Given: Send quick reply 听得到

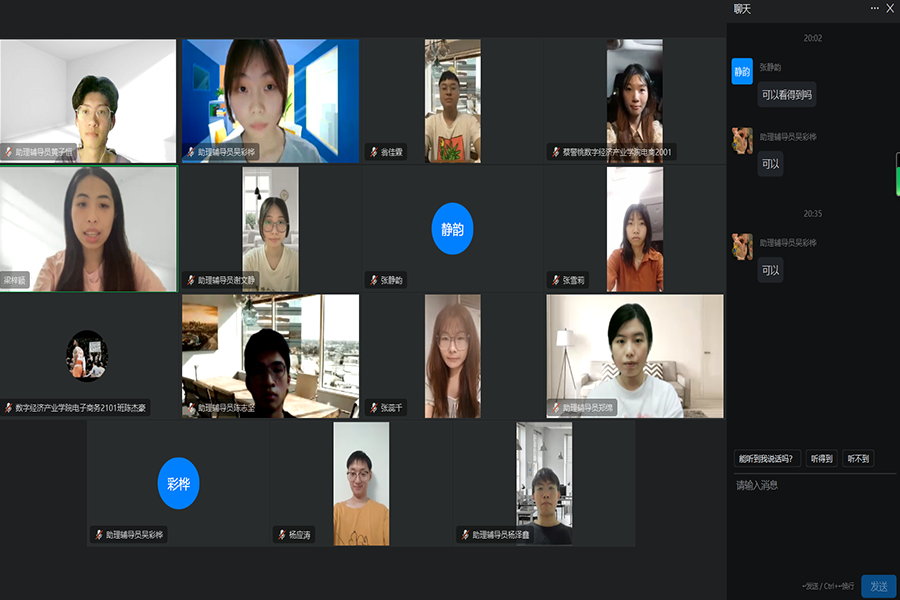Looking at the screenshot, I should tap(821, 458).
